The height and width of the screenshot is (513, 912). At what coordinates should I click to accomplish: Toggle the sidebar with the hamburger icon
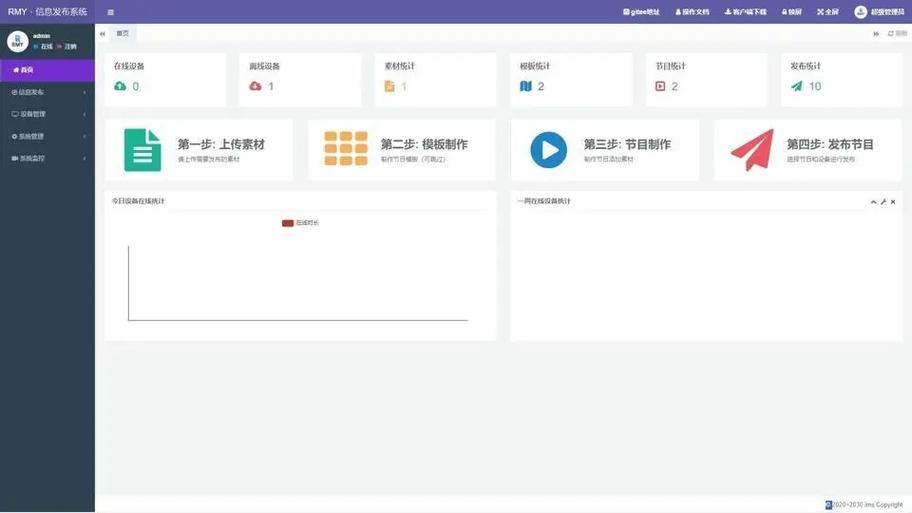[110, 12]
